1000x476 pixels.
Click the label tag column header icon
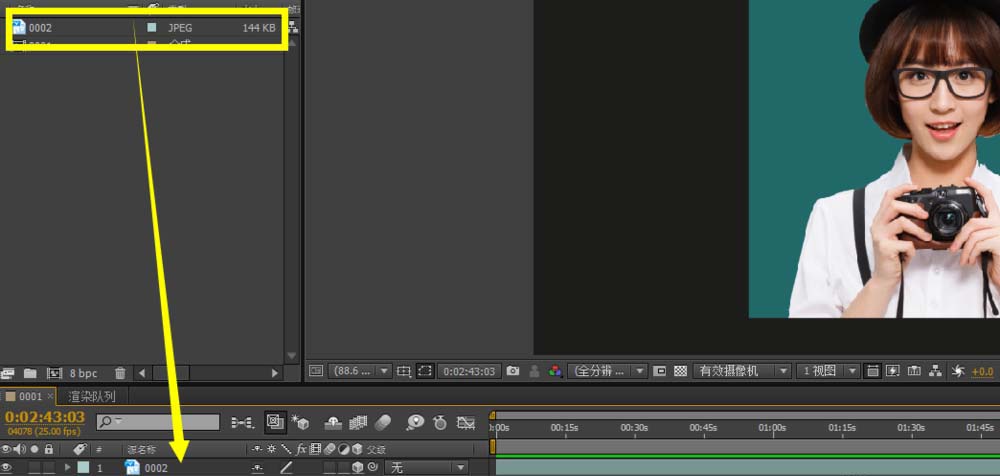[x=80, y=449]
